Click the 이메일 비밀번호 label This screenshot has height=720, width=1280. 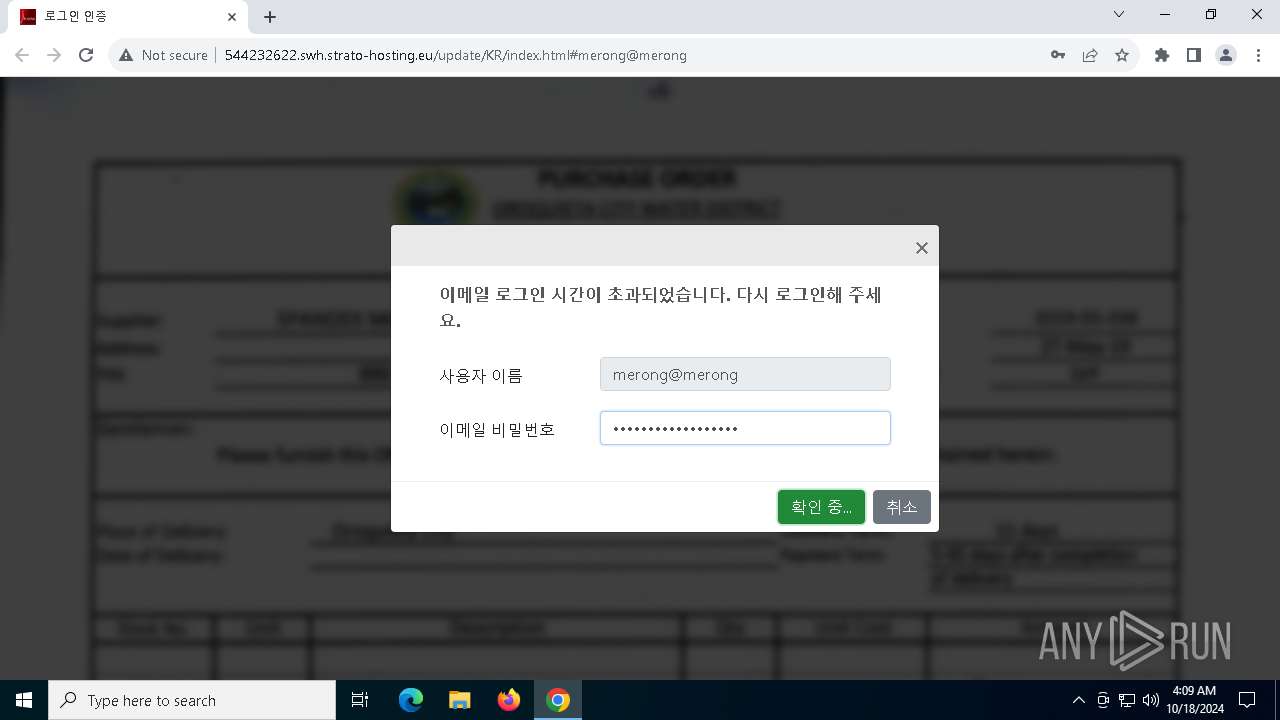tap(497, 429)
